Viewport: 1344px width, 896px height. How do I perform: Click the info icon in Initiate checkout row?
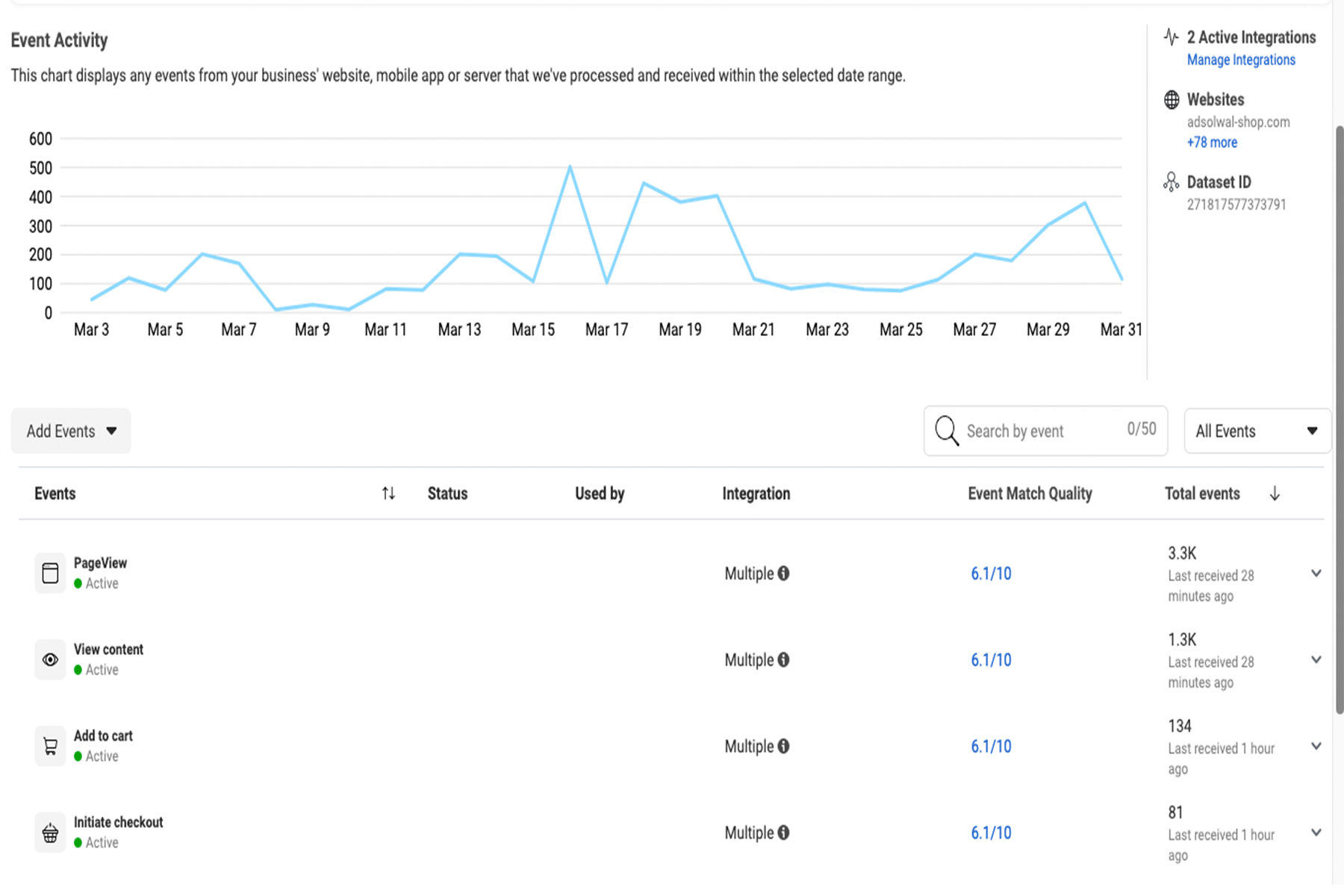783,833
